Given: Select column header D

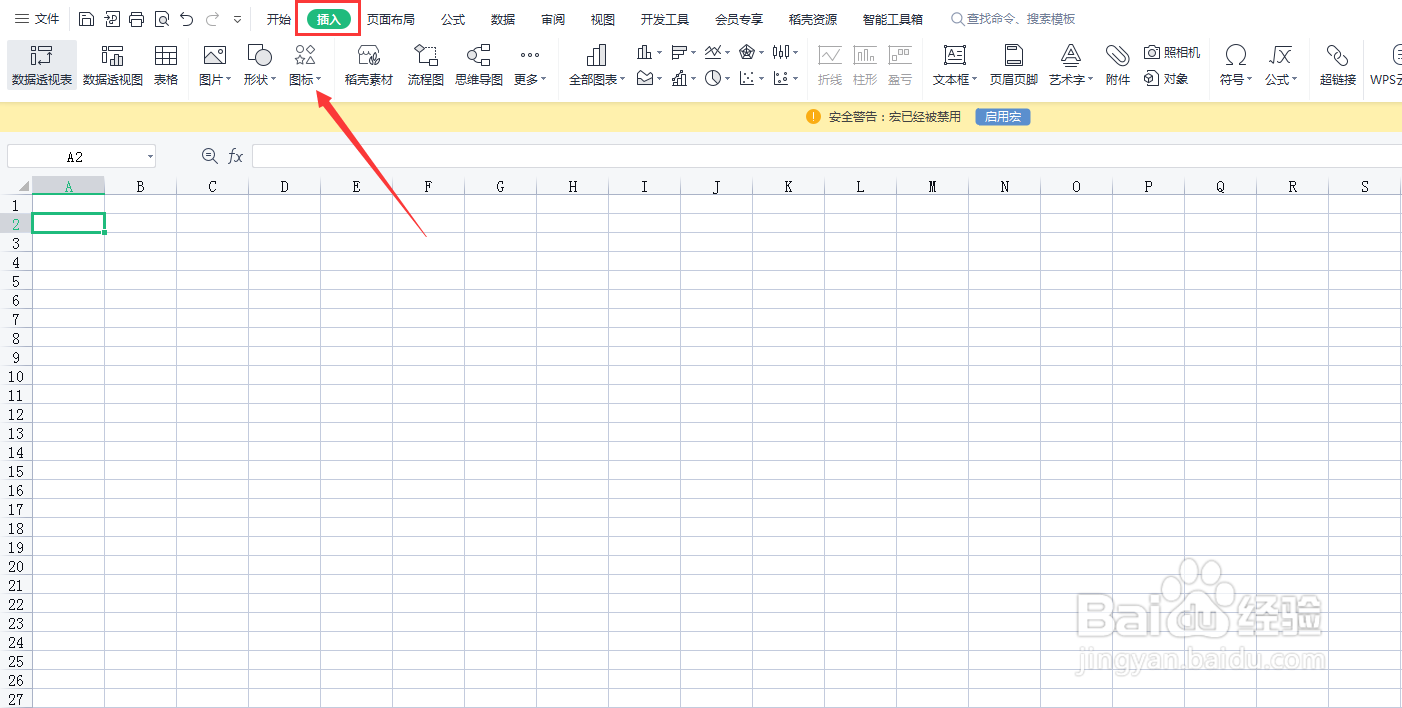Looking at the screenshot, I should (284, 186).
